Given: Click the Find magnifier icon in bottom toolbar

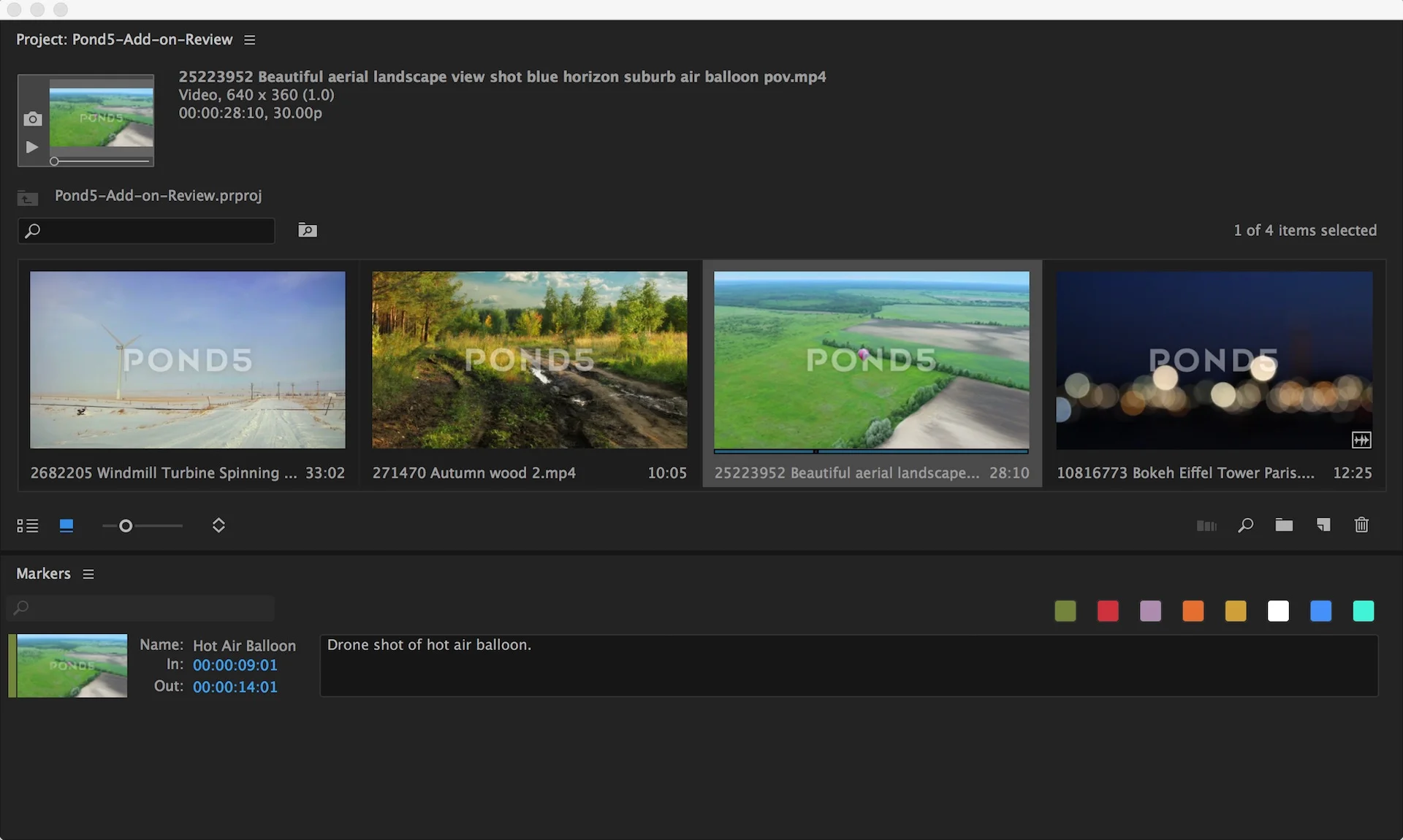Looking at the screenshot, I should pyautogui.click(x=1246, y=525).
